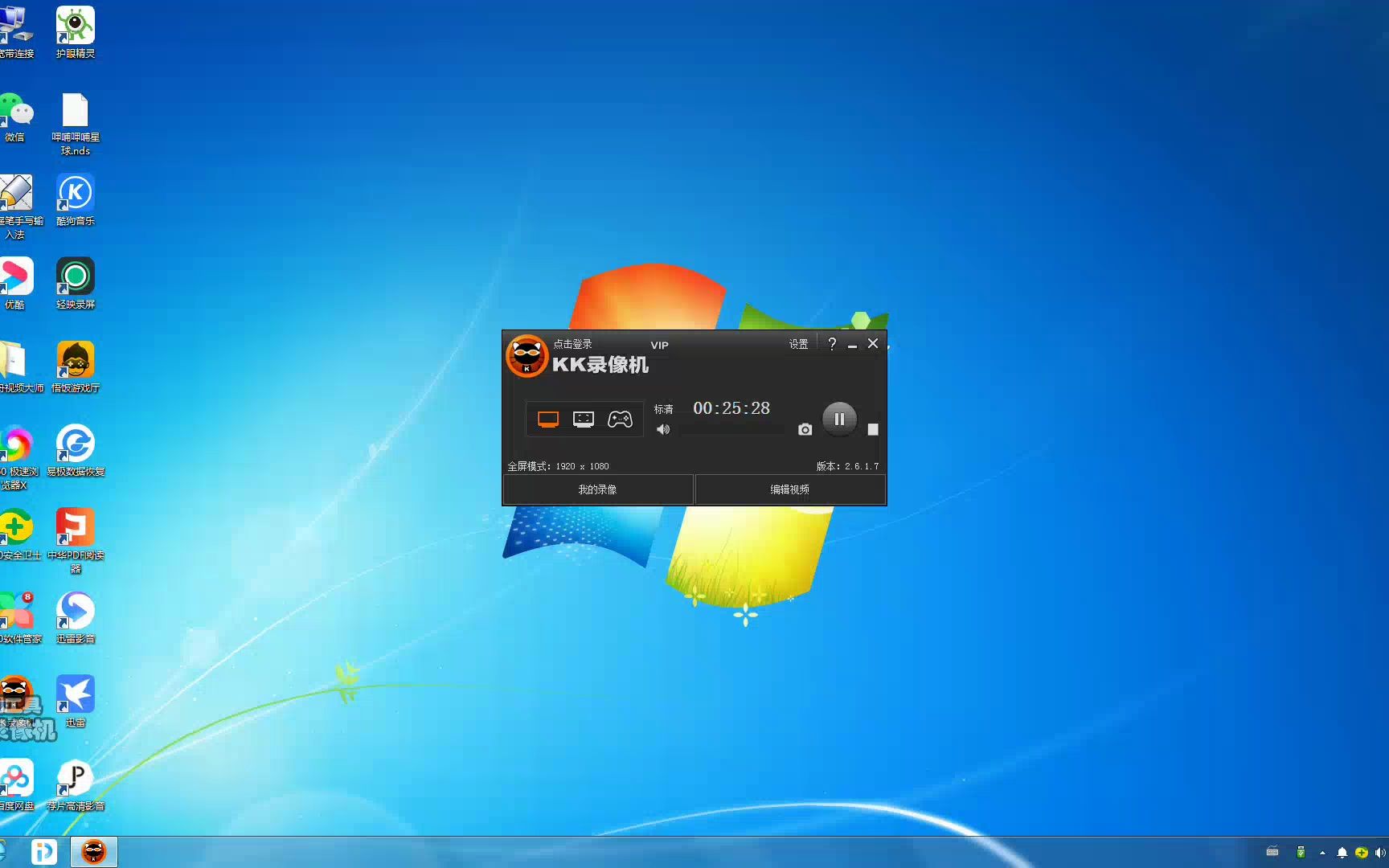
Task: Click KK录像机 taskbar button
Action: click(94, 852)
